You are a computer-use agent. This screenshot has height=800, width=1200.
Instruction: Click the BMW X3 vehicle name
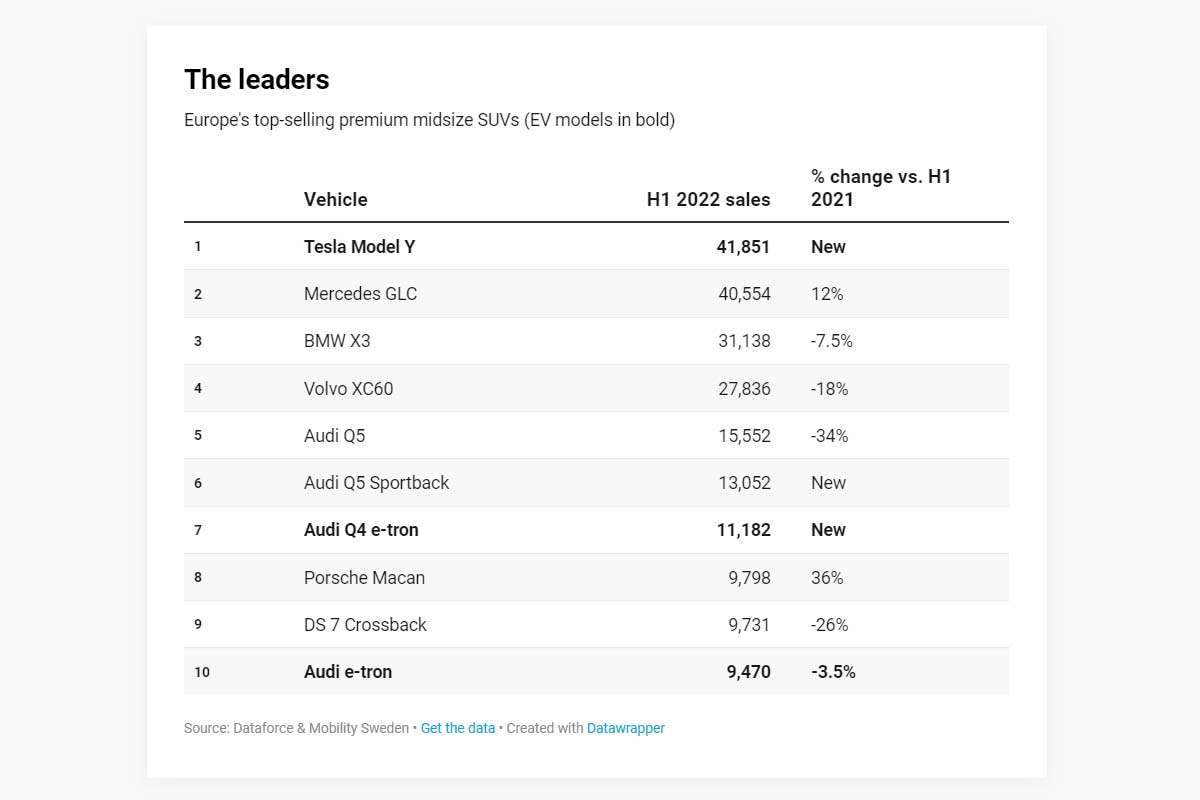coord(337,341)
